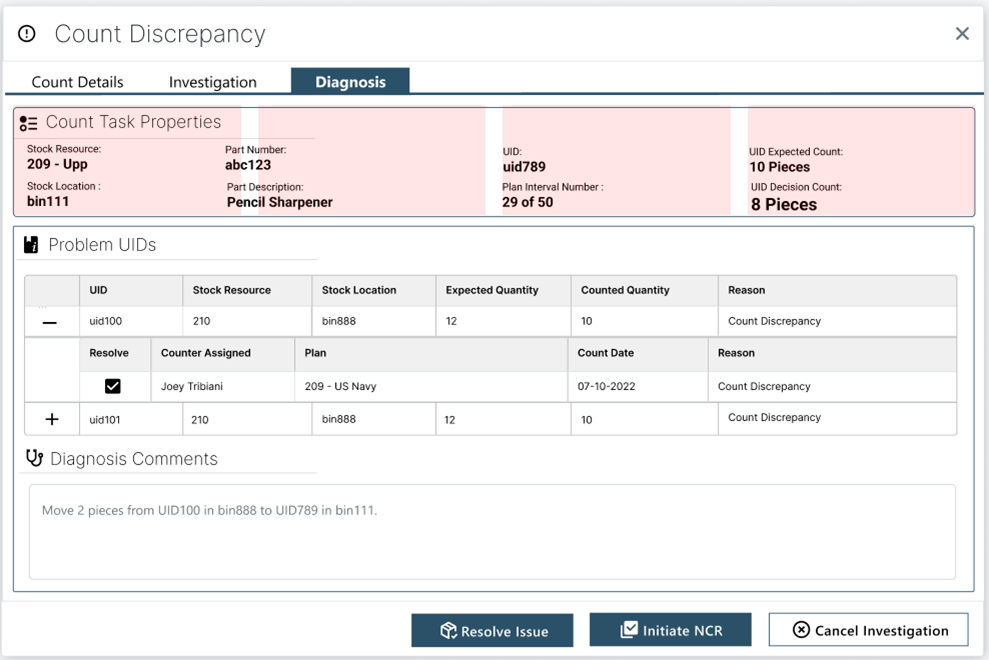
Task: Switch to the Count Details tab
Action: [x=77, y=81]
